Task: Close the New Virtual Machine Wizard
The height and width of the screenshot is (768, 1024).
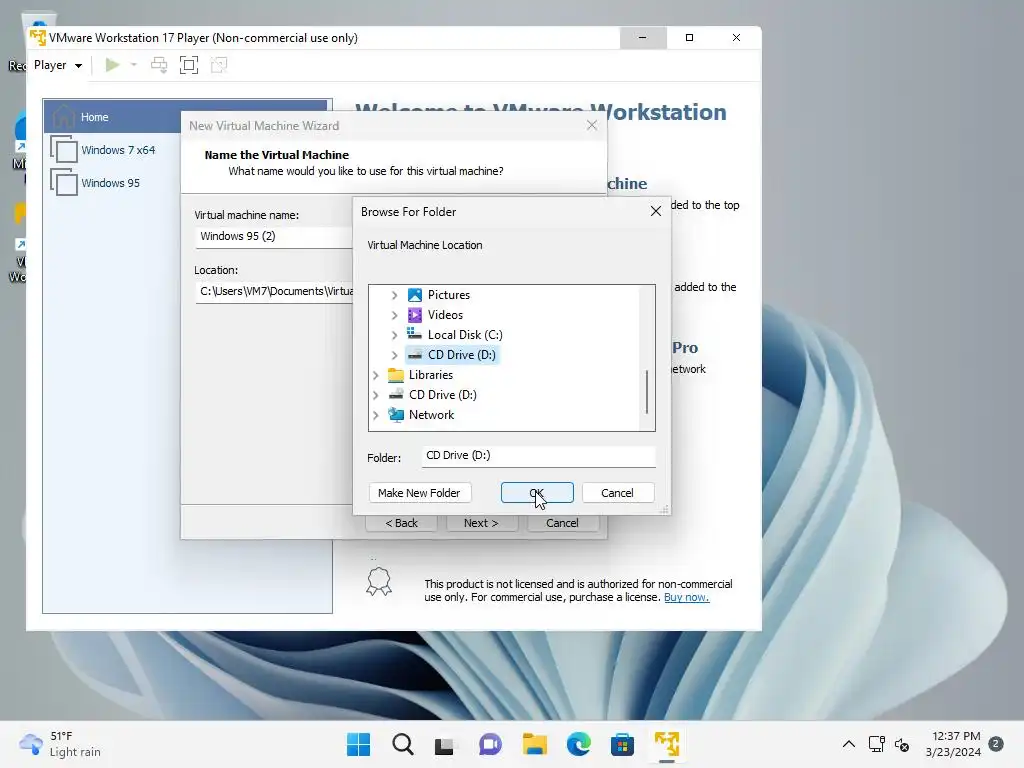Action: click(592, 125)
